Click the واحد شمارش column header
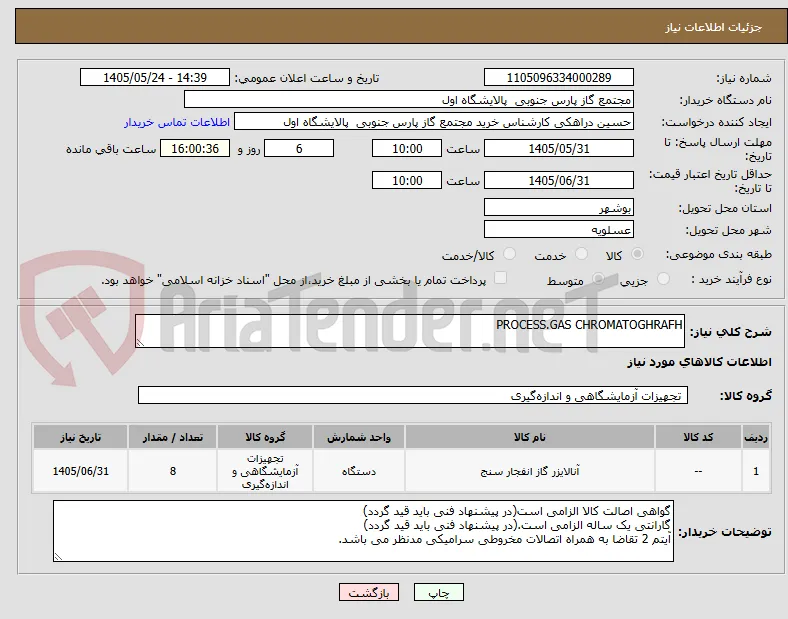Image resolution: width=788 pixels, height=619 pixels. 359,437
